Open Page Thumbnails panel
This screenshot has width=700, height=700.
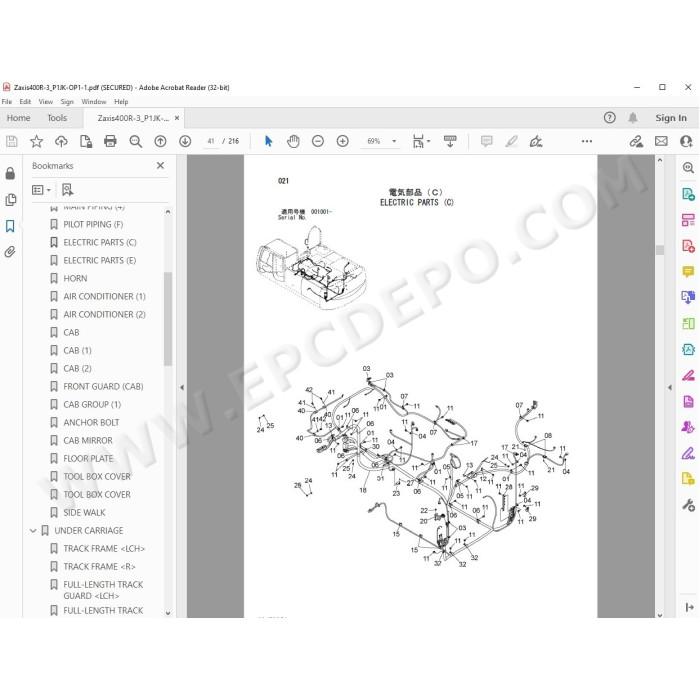(10, 200)
